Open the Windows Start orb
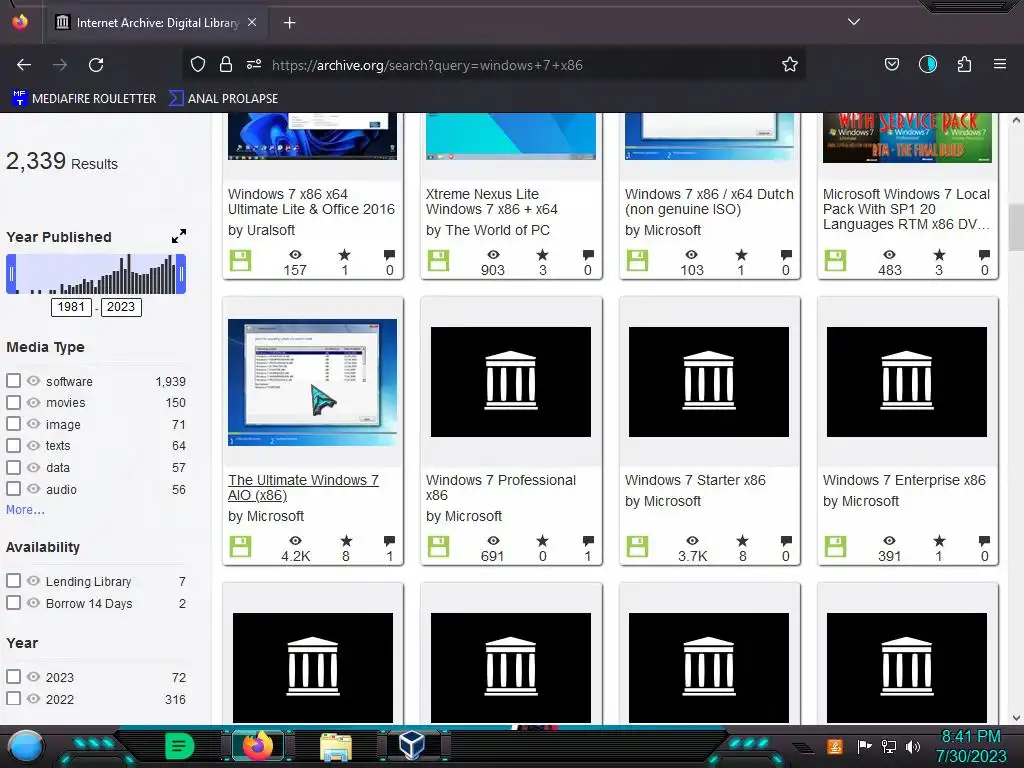The height and width of the screenshot is (768, 1024). [26, 746]
